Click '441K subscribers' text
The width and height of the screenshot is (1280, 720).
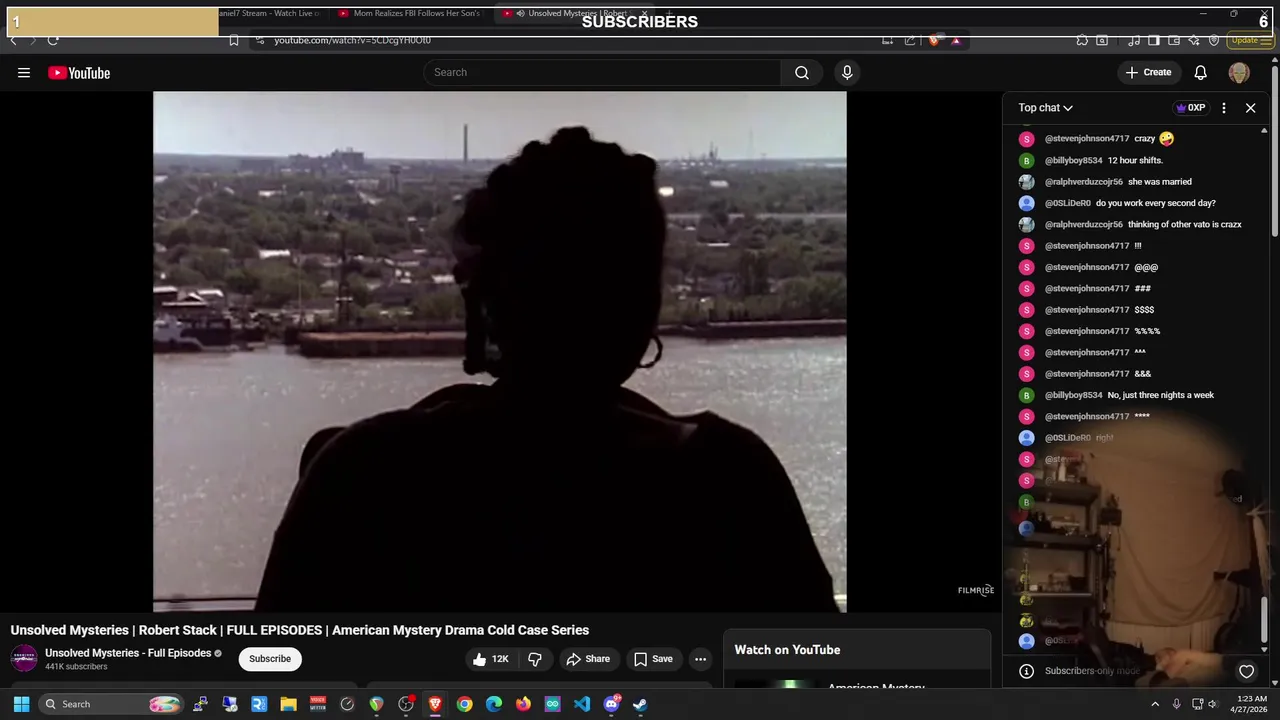(x=76, y=667)
